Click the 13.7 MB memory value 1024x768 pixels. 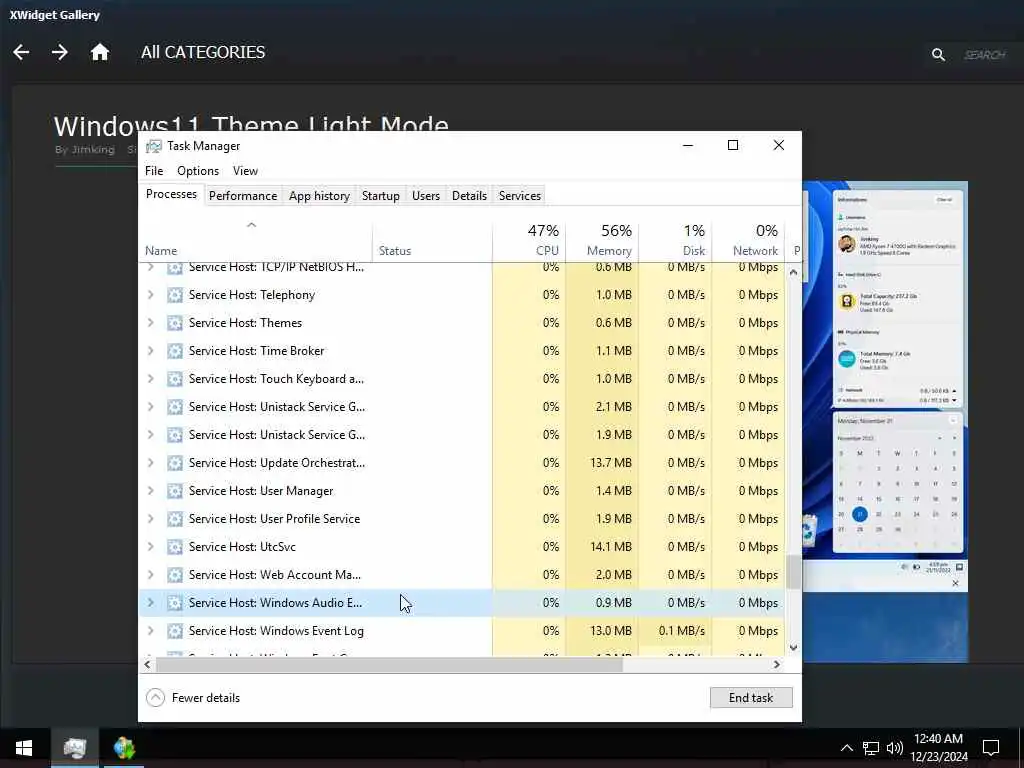tap(611, 463)
